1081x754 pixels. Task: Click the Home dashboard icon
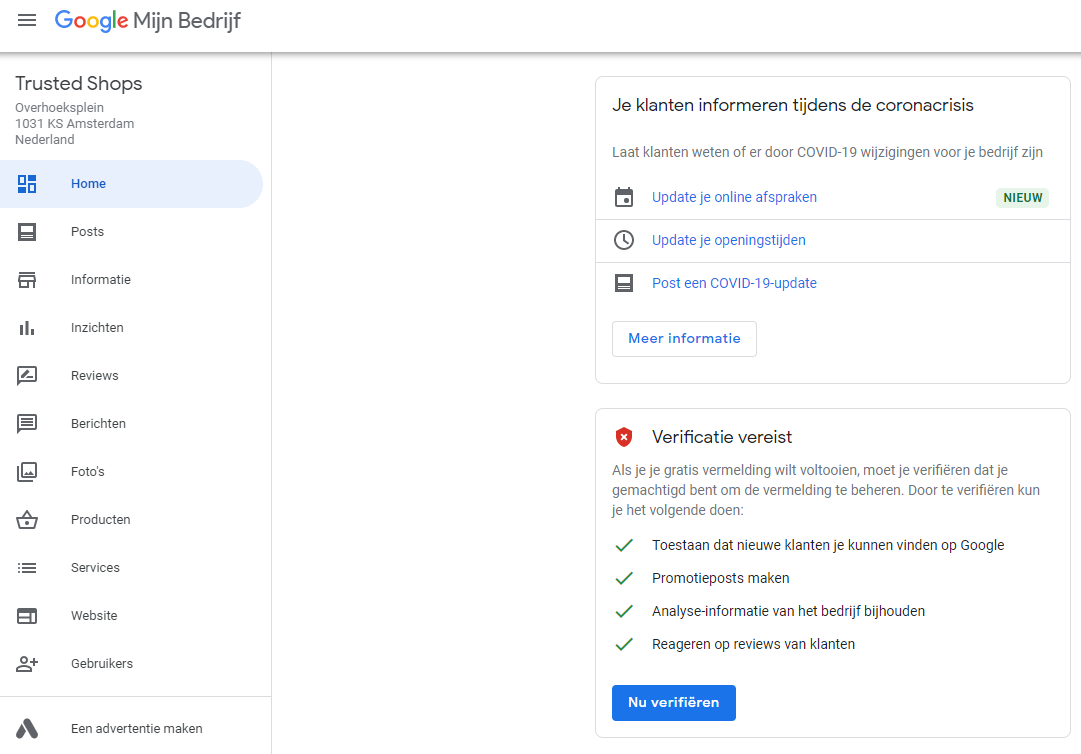[27, 184]
